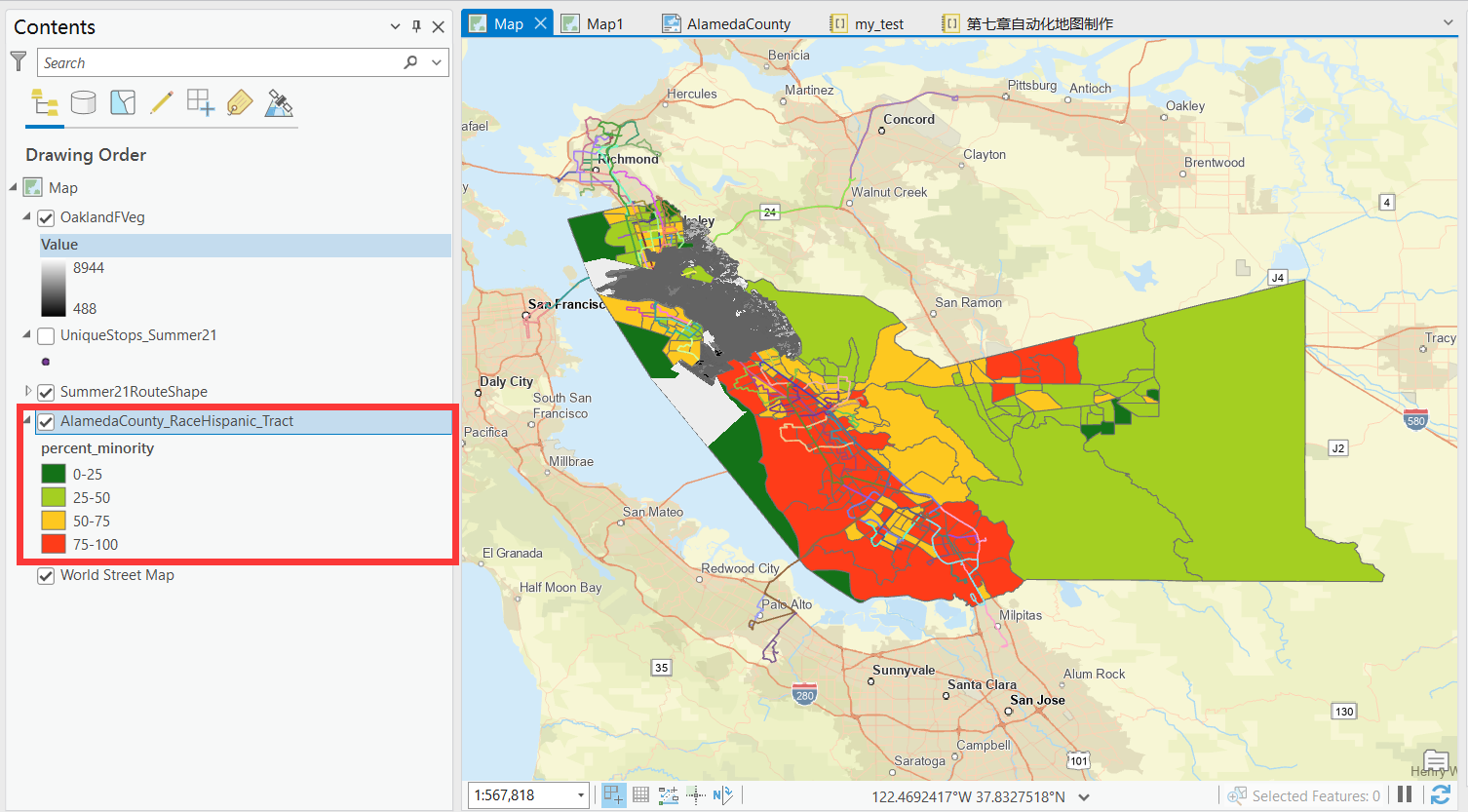
Task: Click the search magnifier icon
Action: (410, 62)
